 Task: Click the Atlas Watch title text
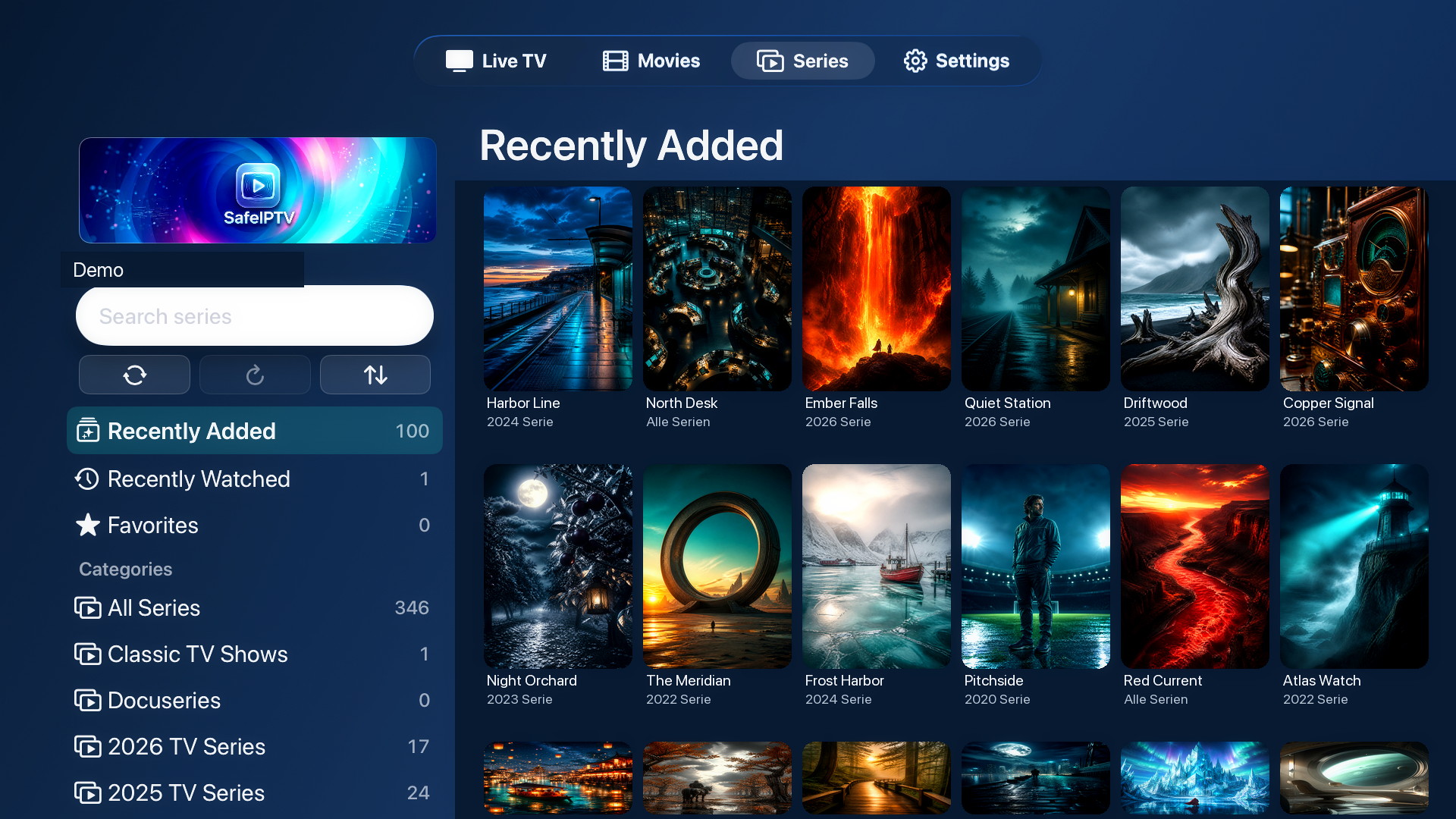coord(1322,680)
